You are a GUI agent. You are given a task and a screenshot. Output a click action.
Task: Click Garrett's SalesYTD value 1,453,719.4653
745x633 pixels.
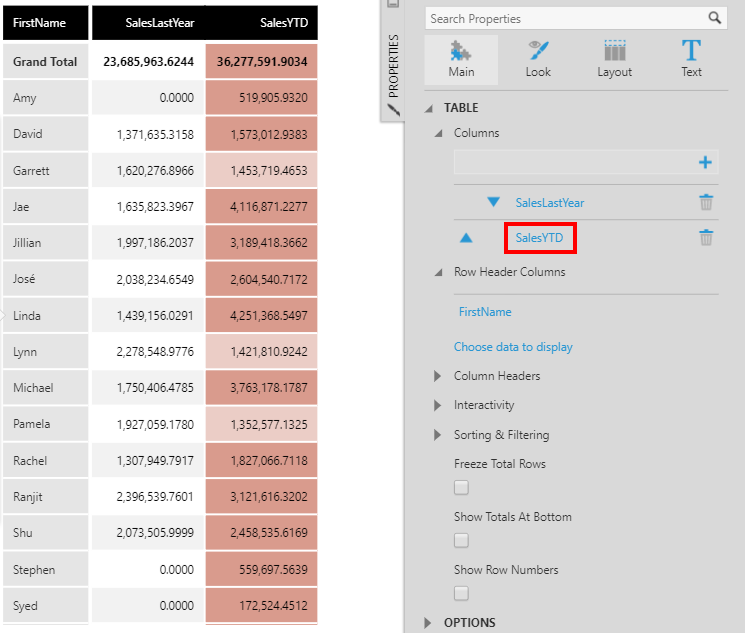coord(261,170)
